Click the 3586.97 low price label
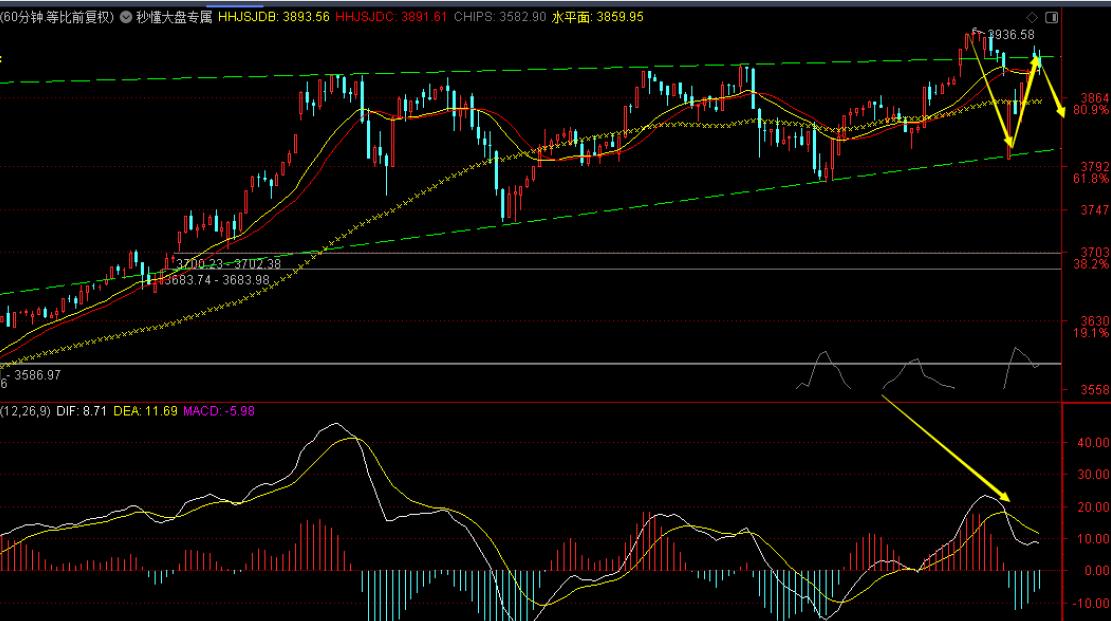This screenshot has width=1111, height=621. [x=38, y=375]
